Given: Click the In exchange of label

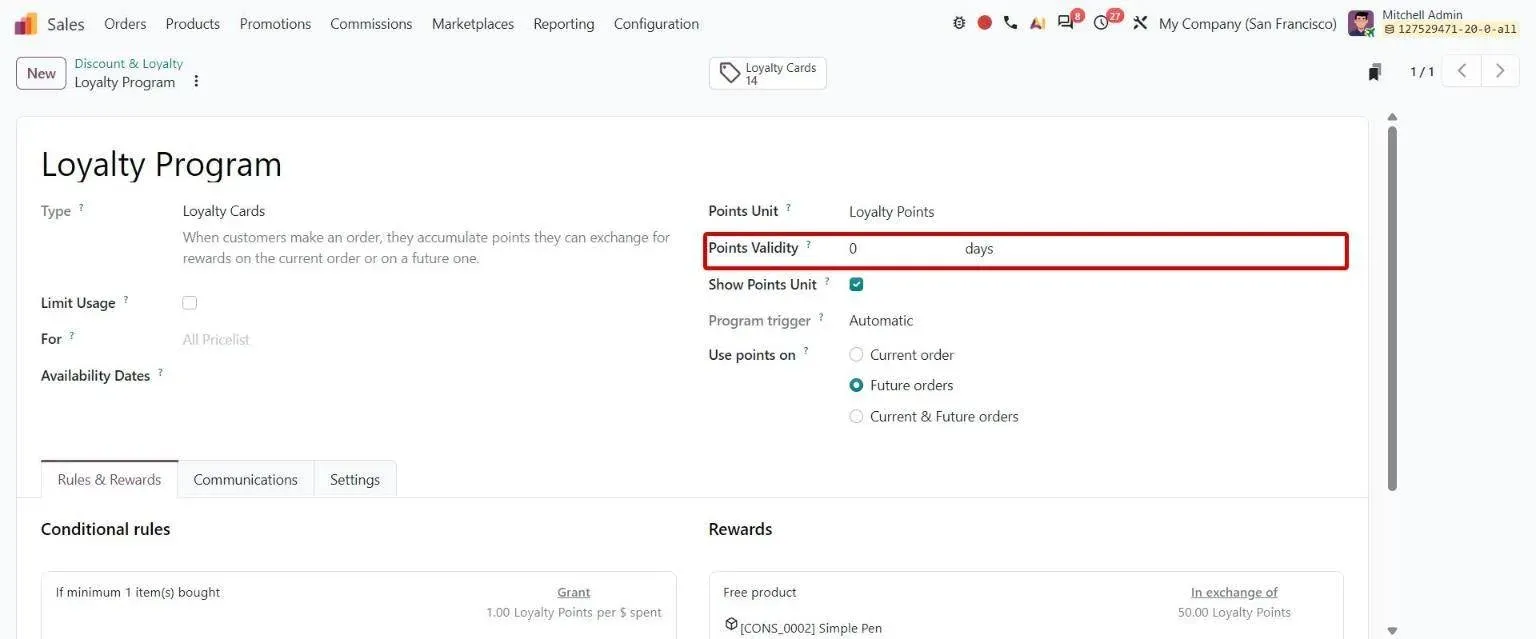Looking at the screenshot, I should click(x=1234, y=592).
